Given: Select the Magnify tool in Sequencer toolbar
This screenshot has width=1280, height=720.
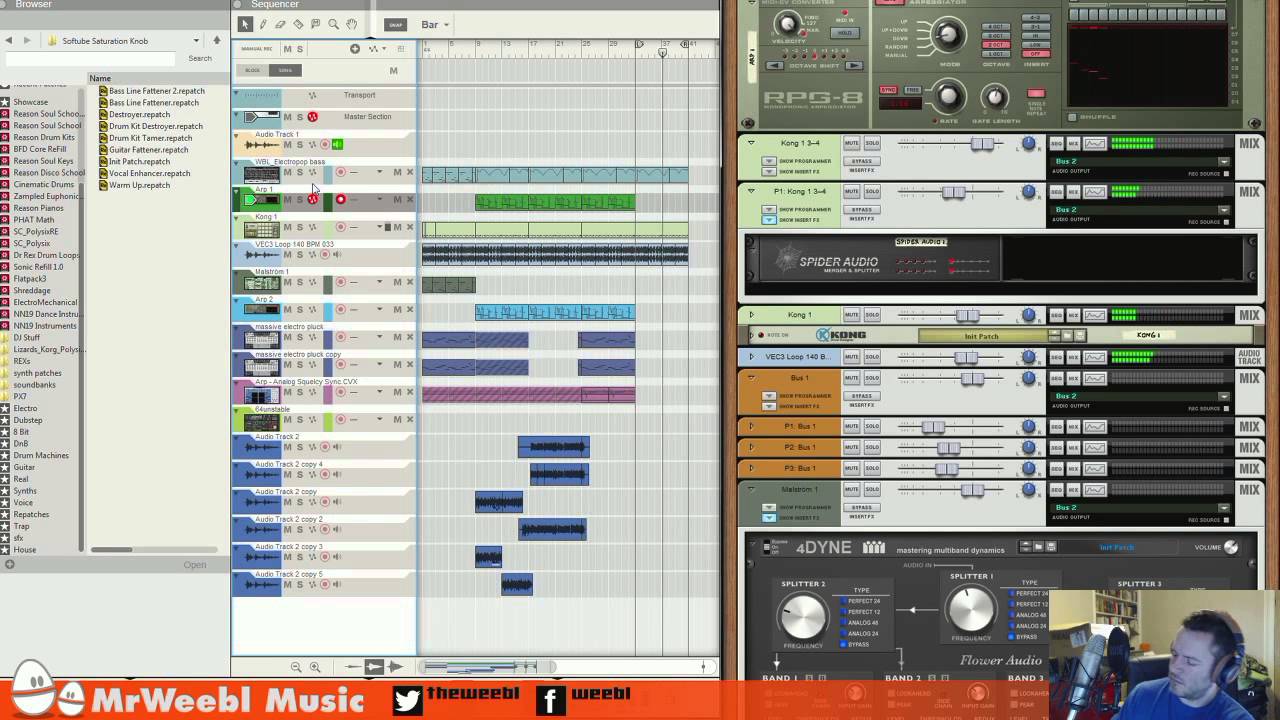Looking at the screenshot, I should [334, 24].
